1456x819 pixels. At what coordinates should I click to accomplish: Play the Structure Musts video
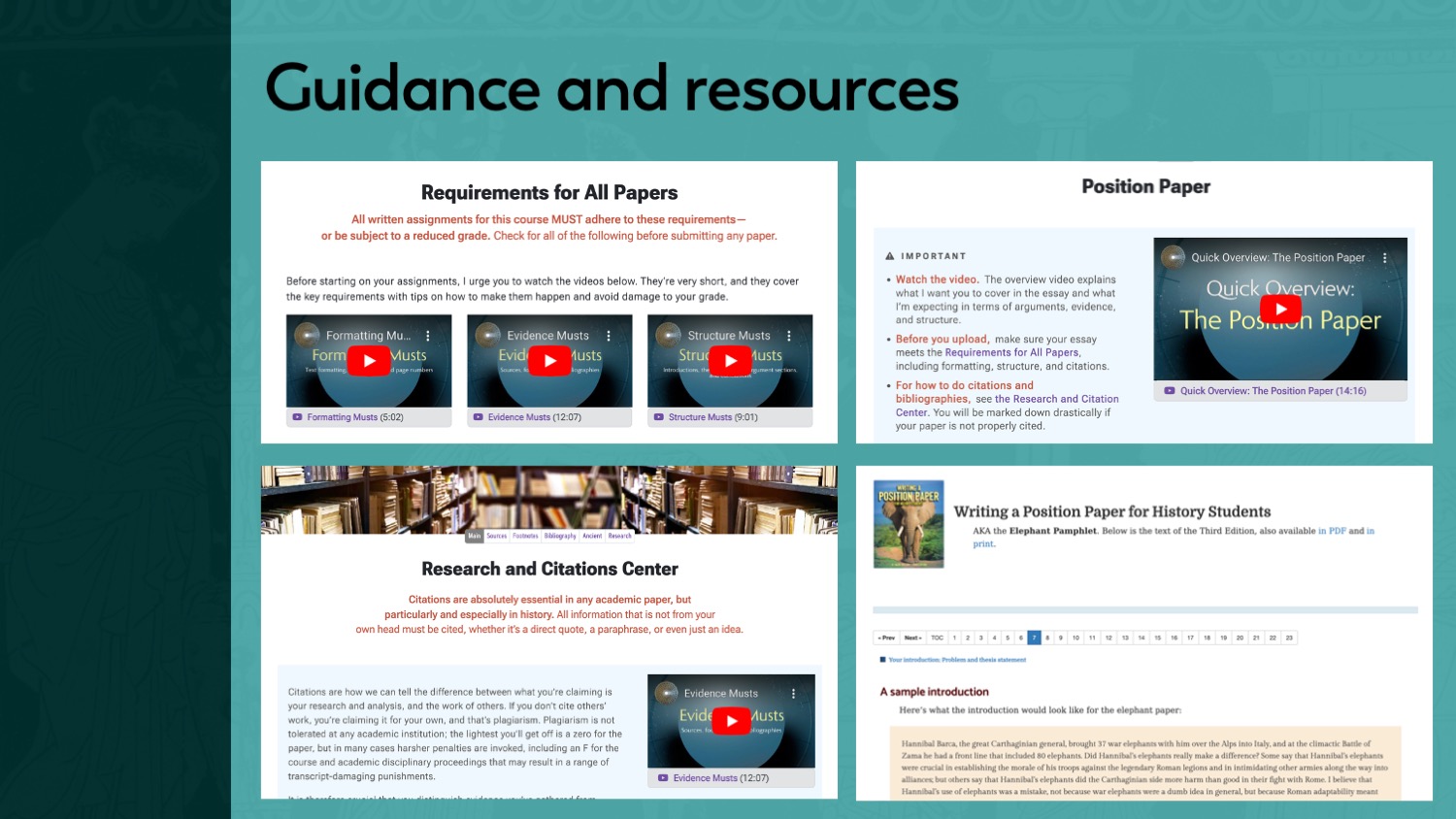click(x=729, y=360)
